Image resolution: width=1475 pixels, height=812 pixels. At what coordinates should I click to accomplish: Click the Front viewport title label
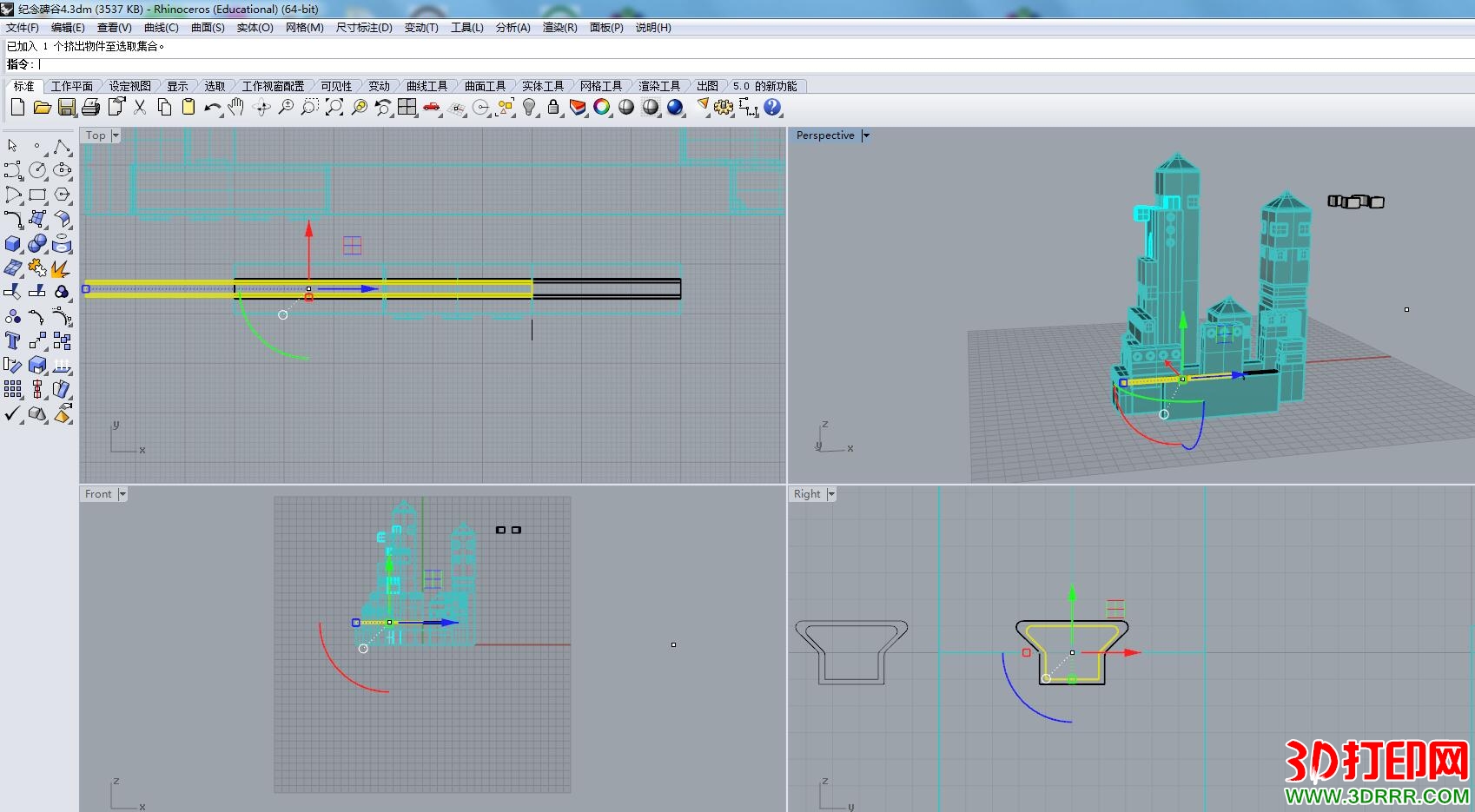pos(98,494)
